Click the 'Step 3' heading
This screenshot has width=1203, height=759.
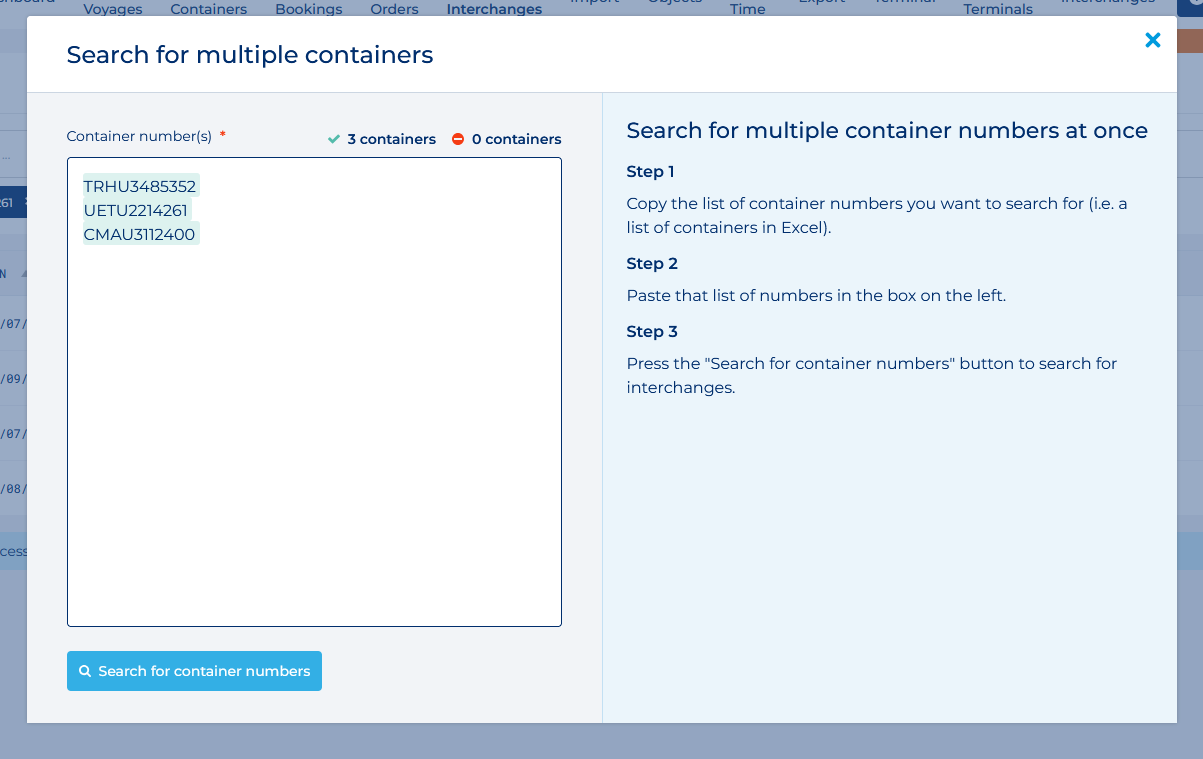coord(652,332)
